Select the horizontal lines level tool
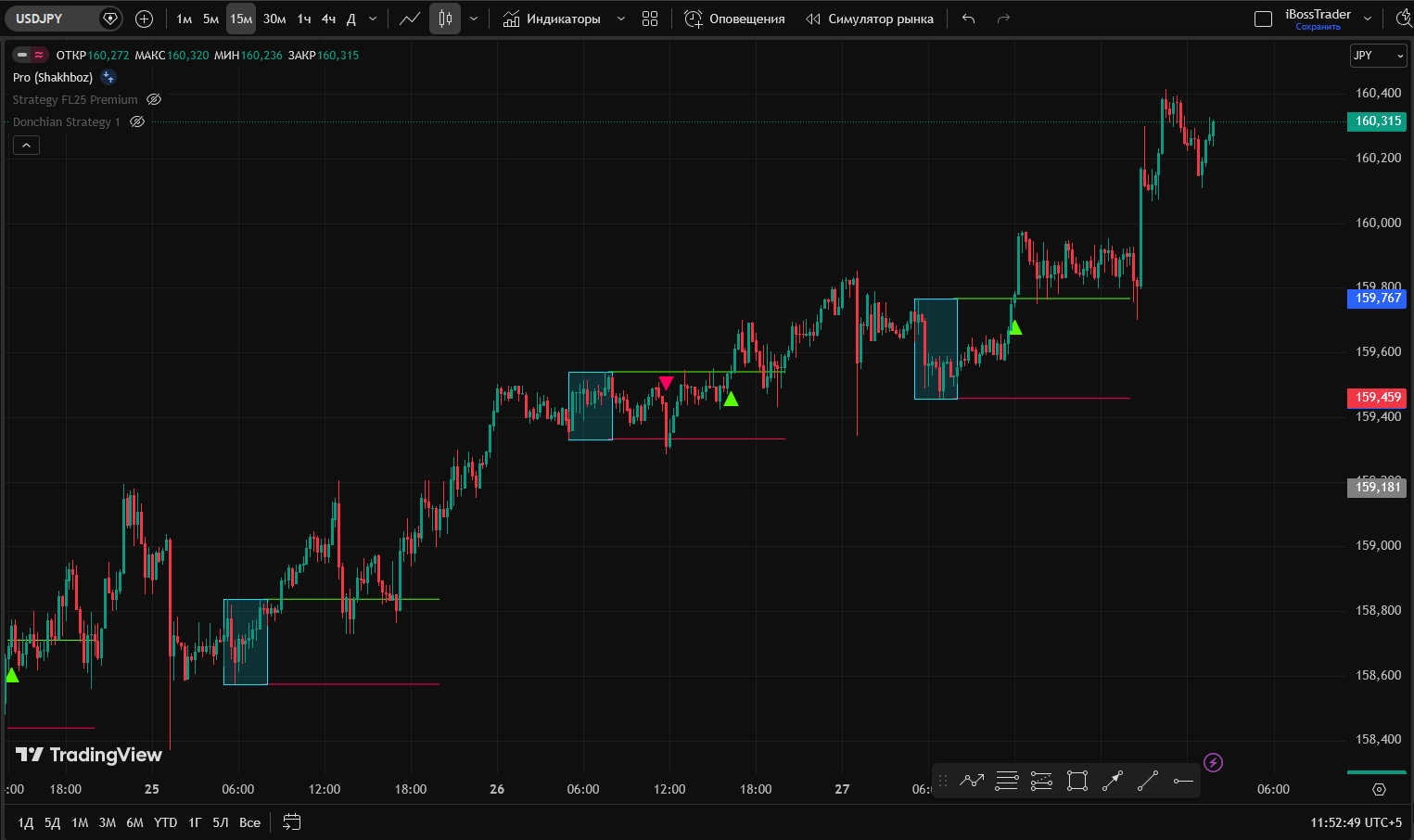Viewport: 1414px width, 840px height. [x=1007, y=781]
